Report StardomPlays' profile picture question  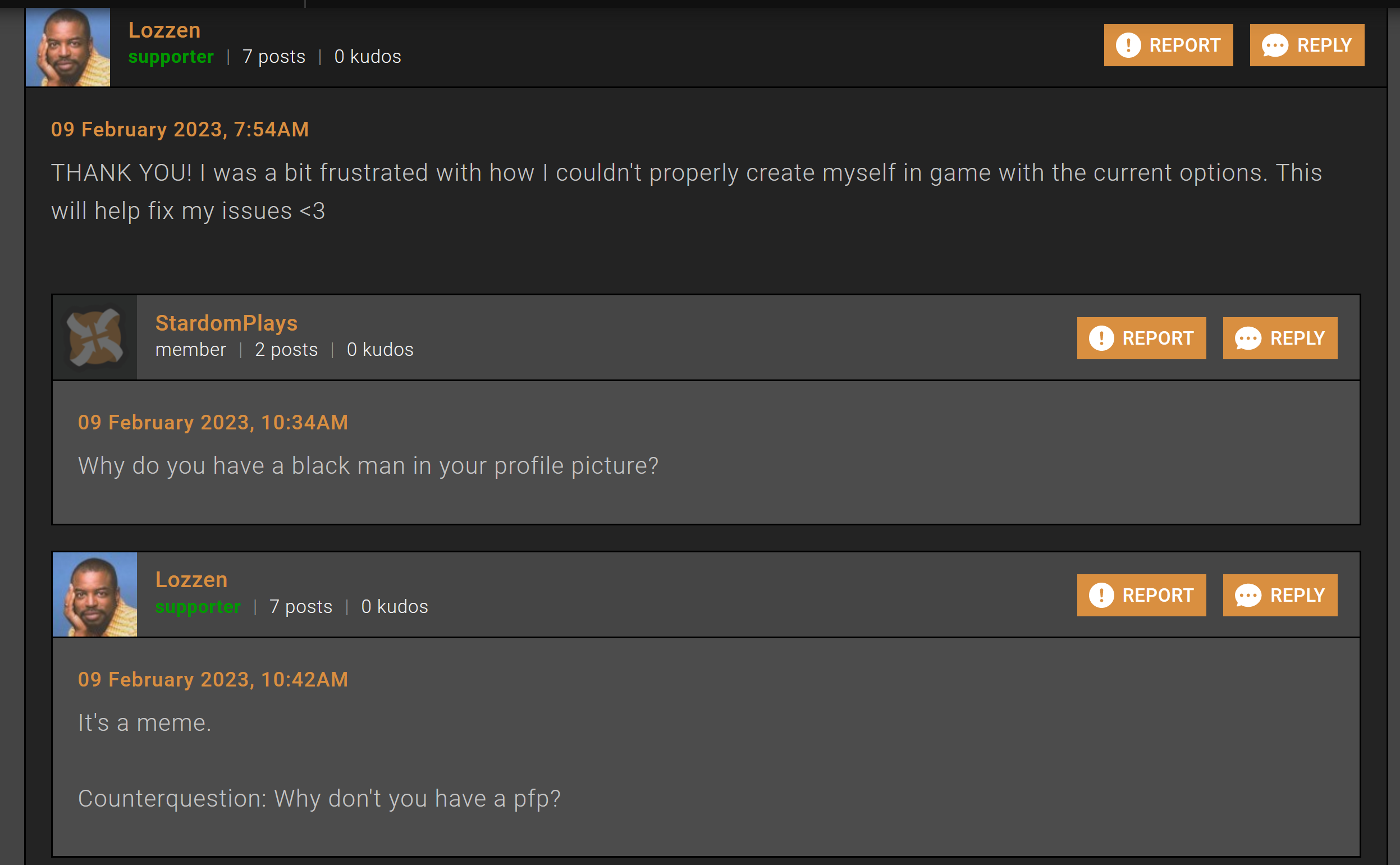pos(1141,338)
